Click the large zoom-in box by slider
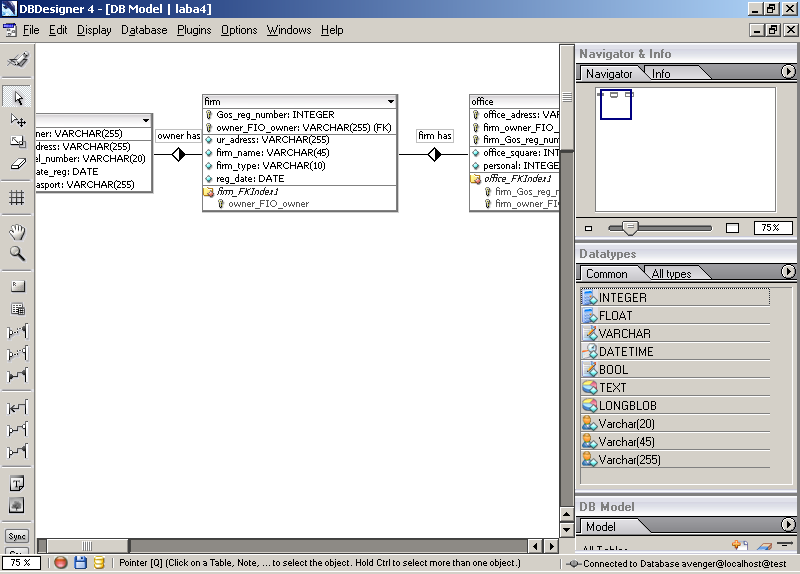This screenshot has width=800, height=574. tap(732, 228)
